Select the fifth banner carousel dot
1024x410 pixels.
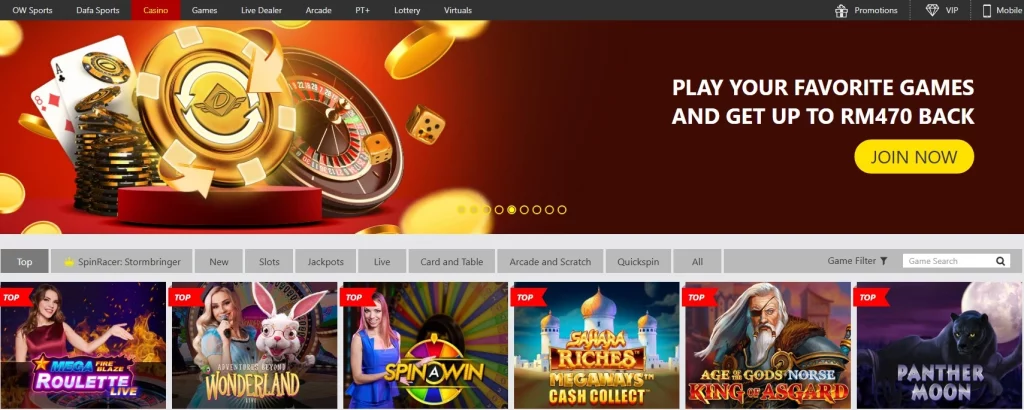(511, 210)
